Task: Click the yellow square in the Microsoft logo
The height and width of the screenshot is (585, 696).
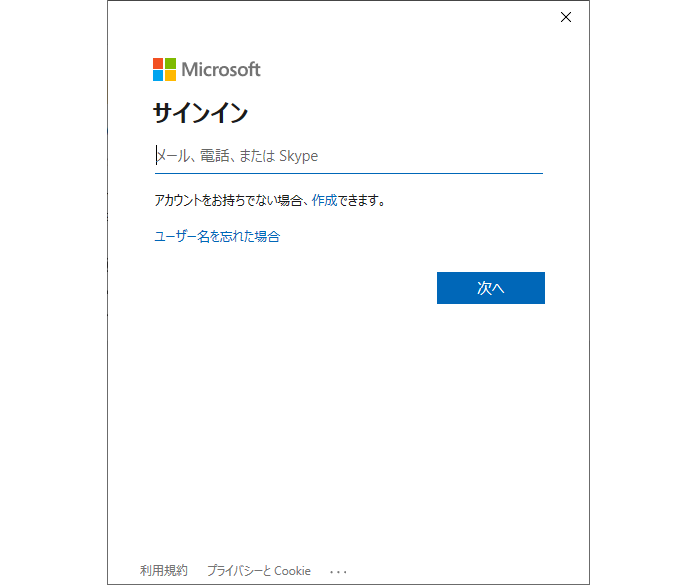Action: click(x=170, y=75)
